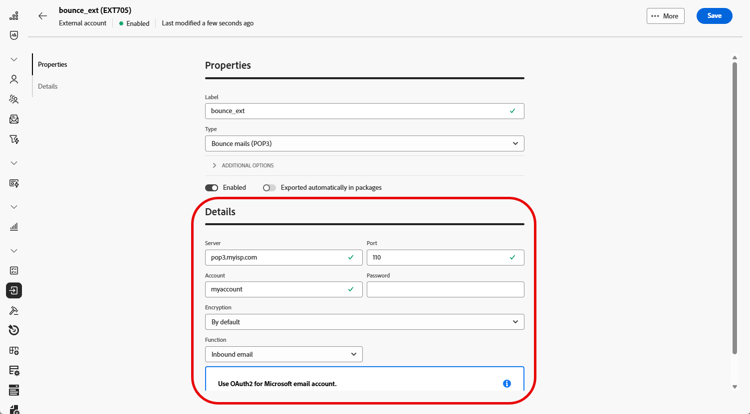Click the history clock sidebar icon
This screenshot has height=414, width=750.
[x=14, y=330]
